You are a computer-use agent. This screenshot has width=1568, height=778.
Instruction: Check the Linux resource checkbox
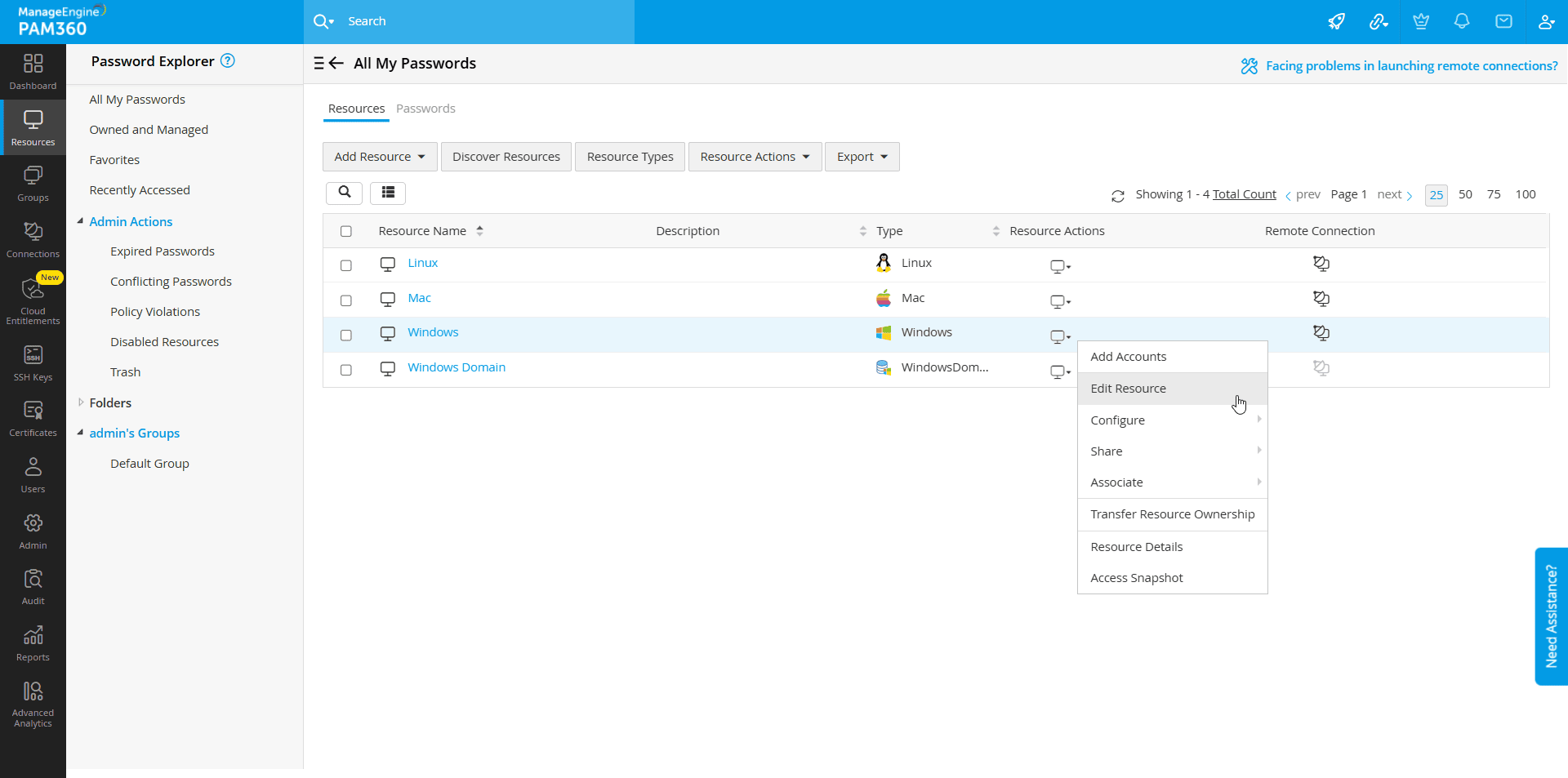tap(346, 265)
